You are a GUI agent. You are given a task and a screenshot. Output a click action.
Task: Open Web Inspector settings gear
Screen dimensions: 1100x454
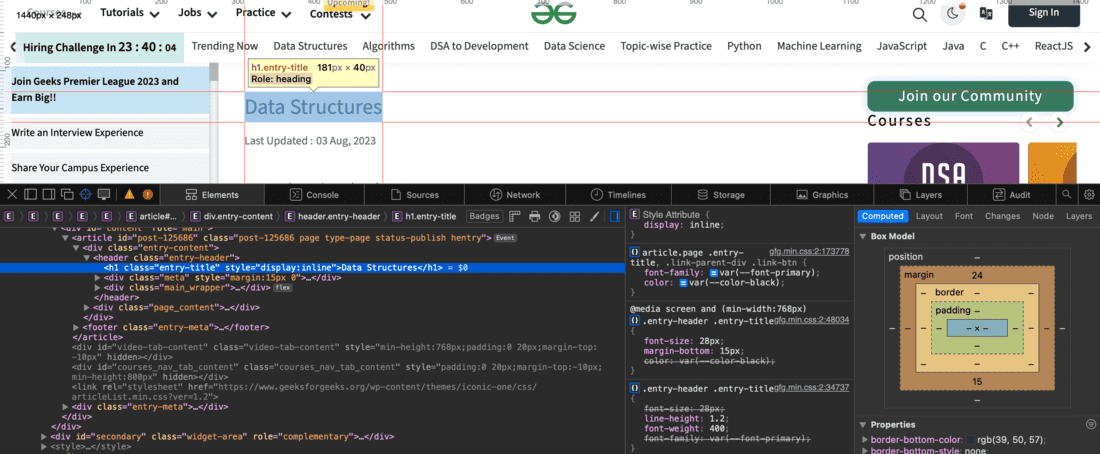1089,194
